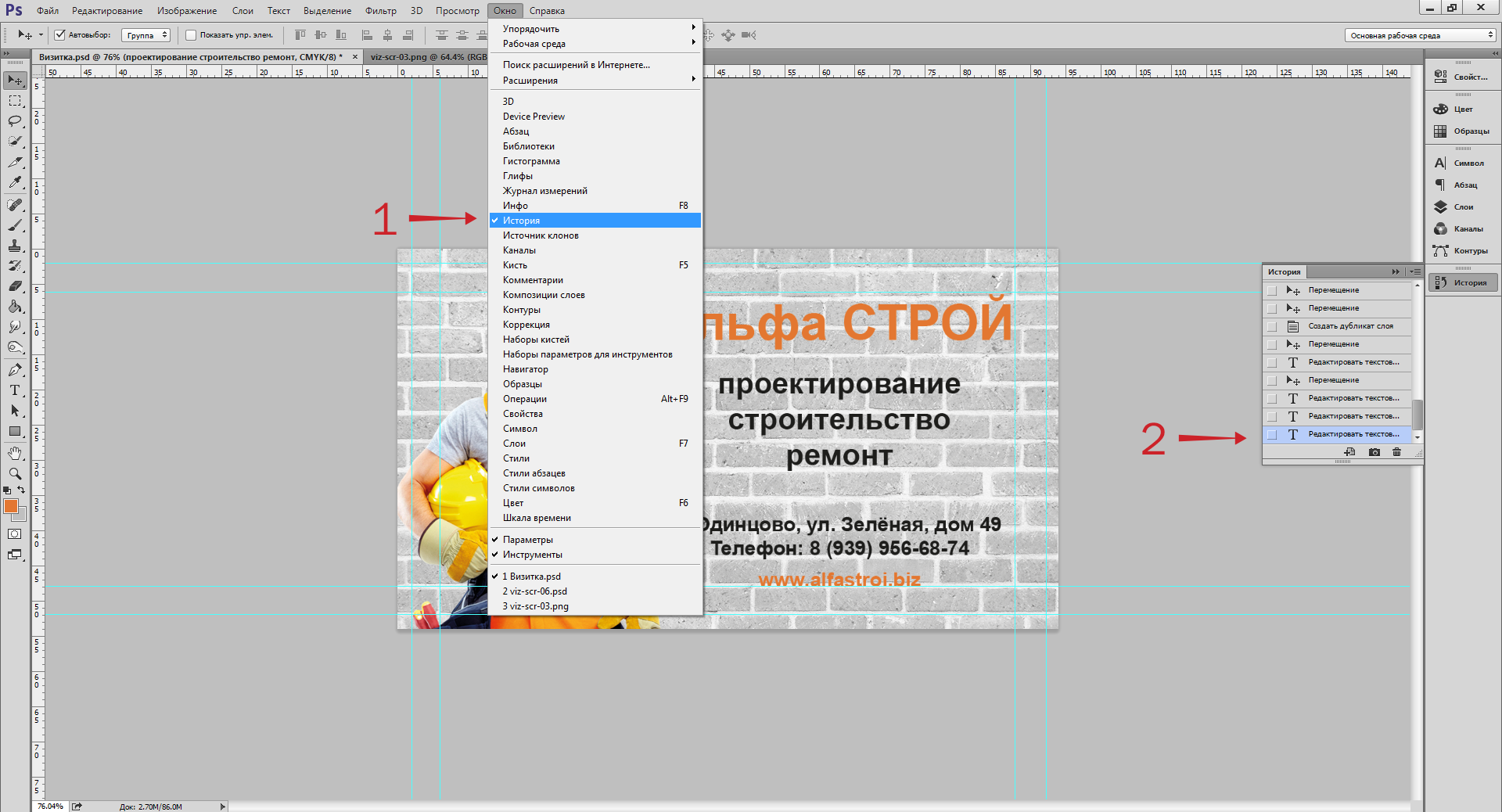Enable Показать упр. элем. checkbox
Screen dimensions: 1502x812
(190, 35)
